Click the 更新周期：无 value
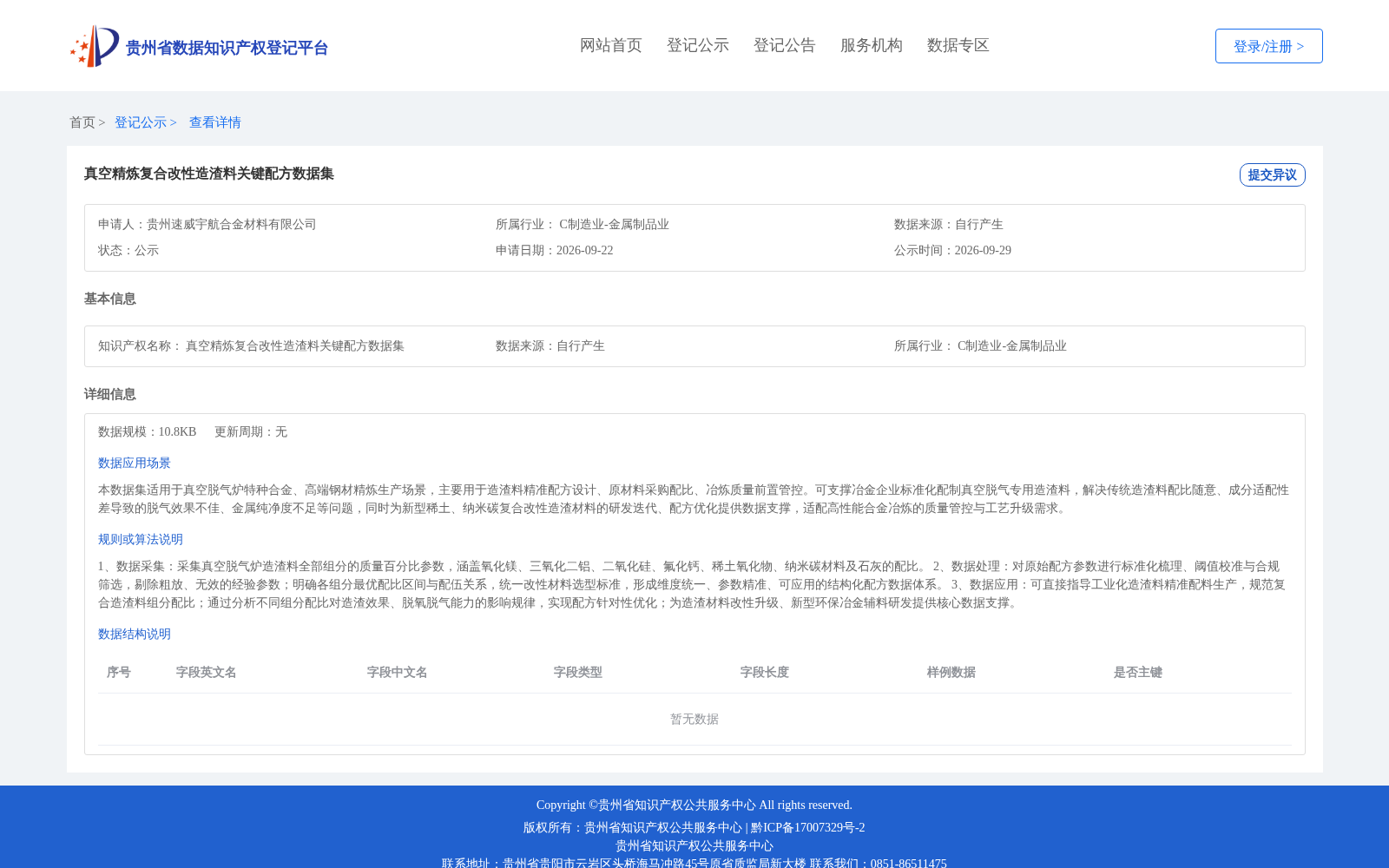This screenshot has height=868, width=1389. pos(251,431)
